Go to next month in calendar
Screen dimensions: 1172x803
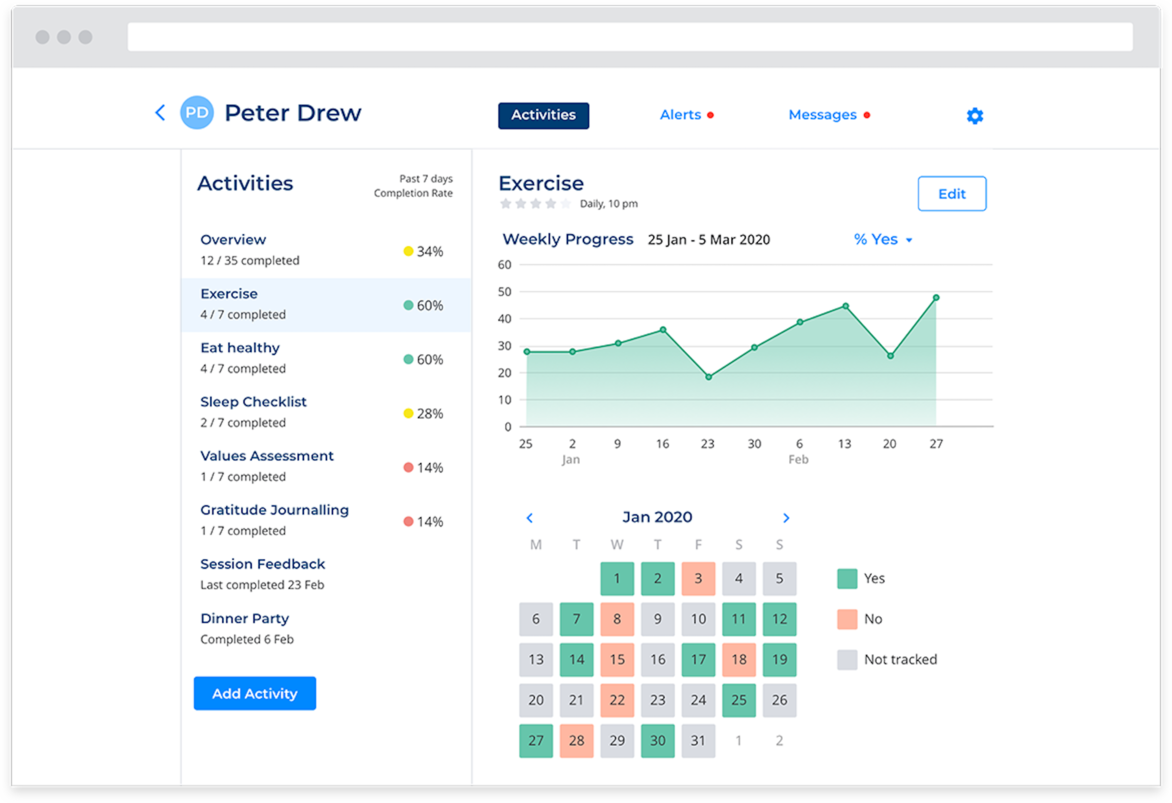786,518
